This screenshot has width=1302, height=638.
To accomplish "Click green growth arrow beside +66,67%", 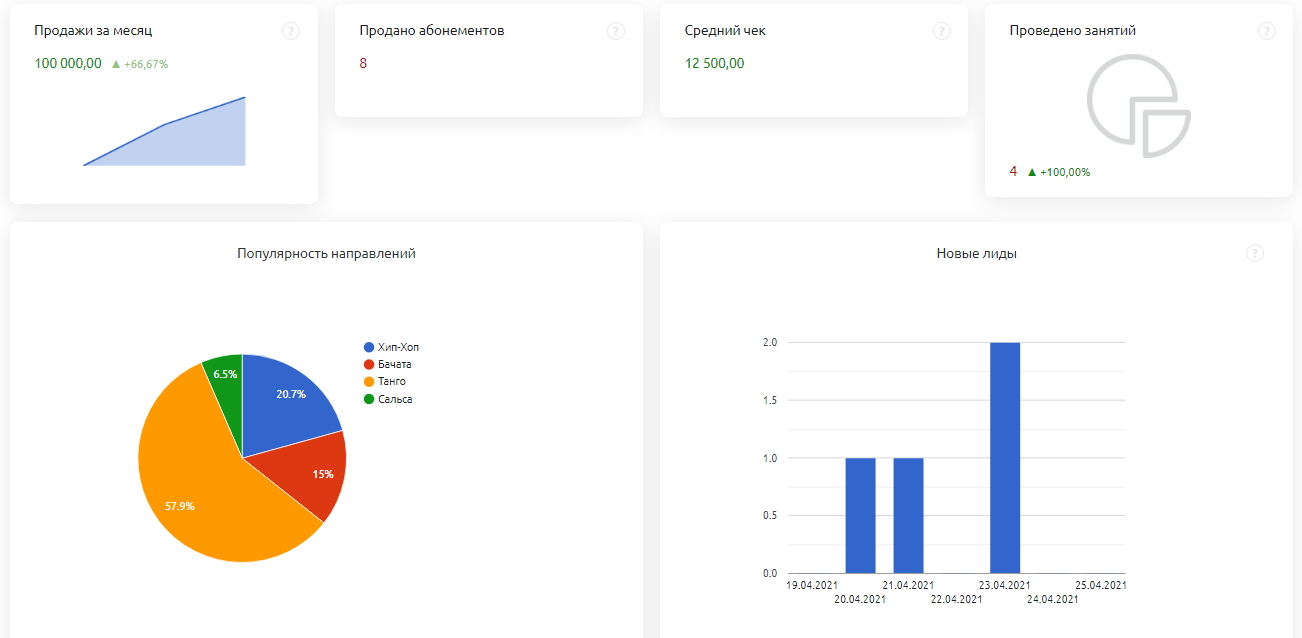I will pos(116,64).
